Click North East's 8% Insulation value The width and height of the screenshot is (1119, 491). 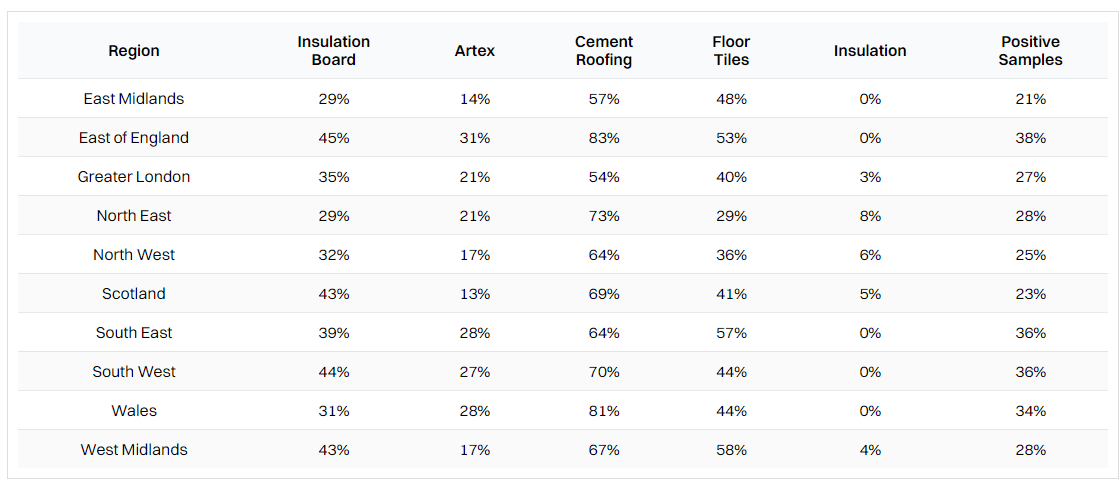(x=870, y=216)
